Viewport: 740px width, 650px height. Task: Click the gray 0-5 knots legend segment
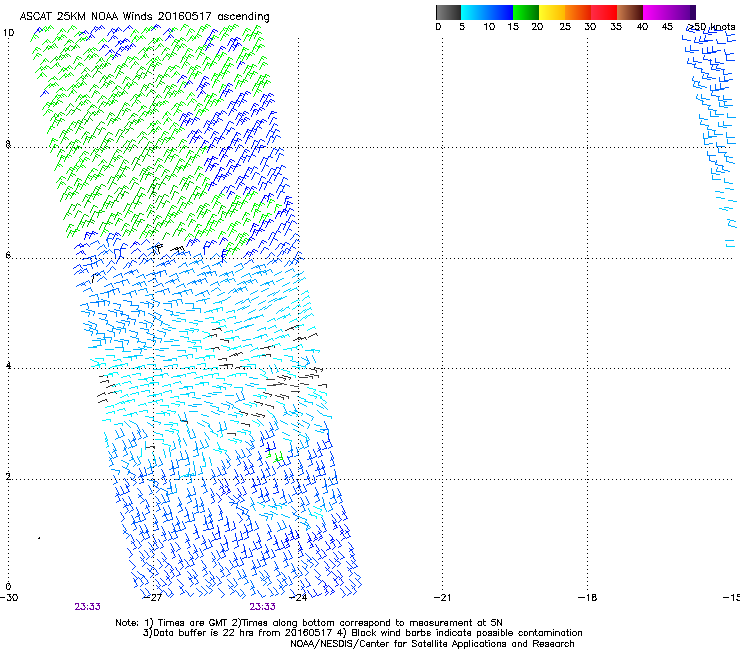point(448,12)
